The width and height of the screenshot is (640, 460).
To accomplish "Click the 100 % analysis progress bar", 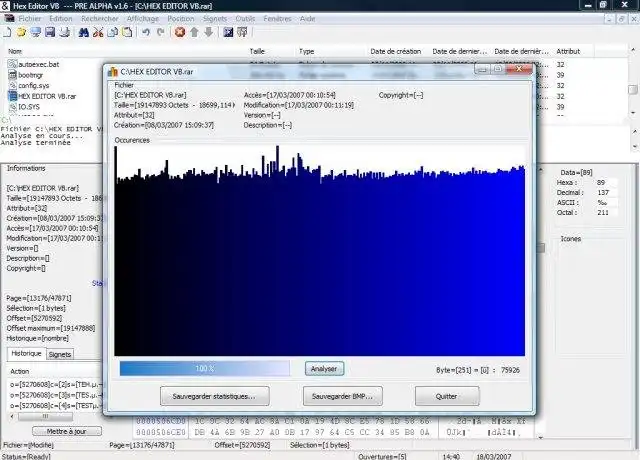I will (x=205, y=369).
